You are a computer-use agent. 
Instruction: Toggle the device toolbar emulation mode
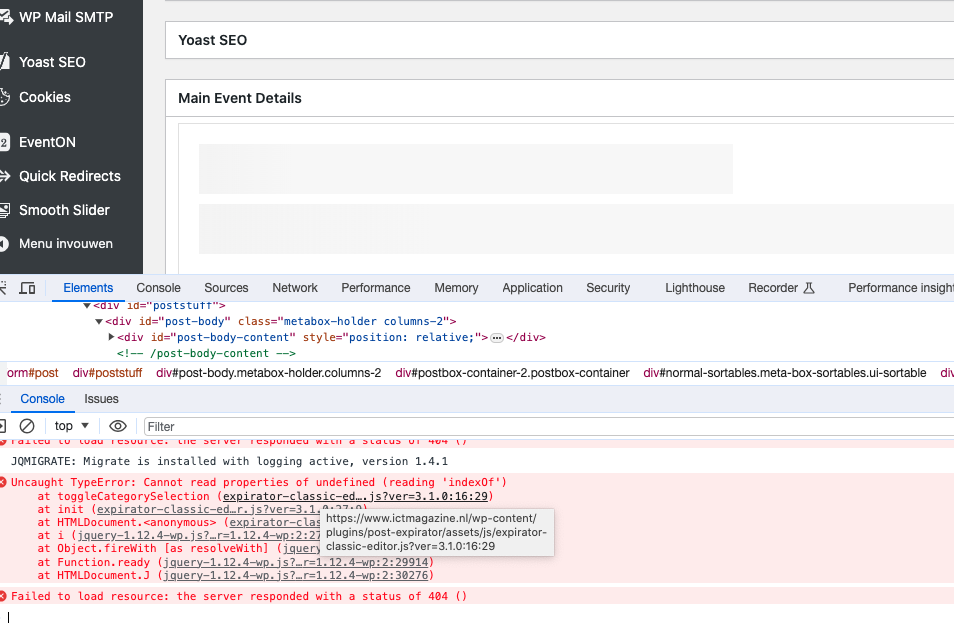[x=28, y=287]
